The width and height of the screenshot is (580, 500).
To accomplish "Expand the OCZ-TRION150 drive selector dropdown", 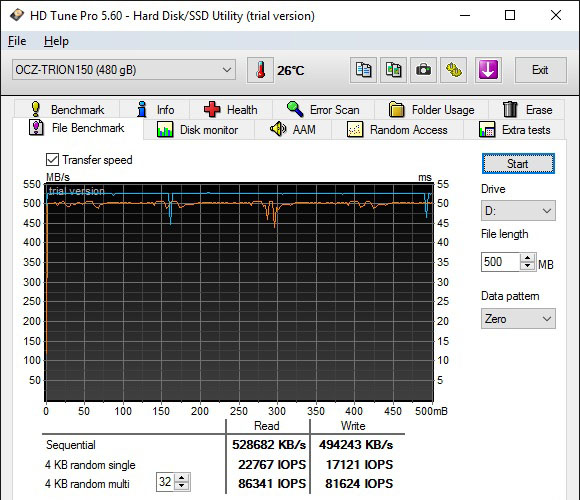I will coord(124,70).
